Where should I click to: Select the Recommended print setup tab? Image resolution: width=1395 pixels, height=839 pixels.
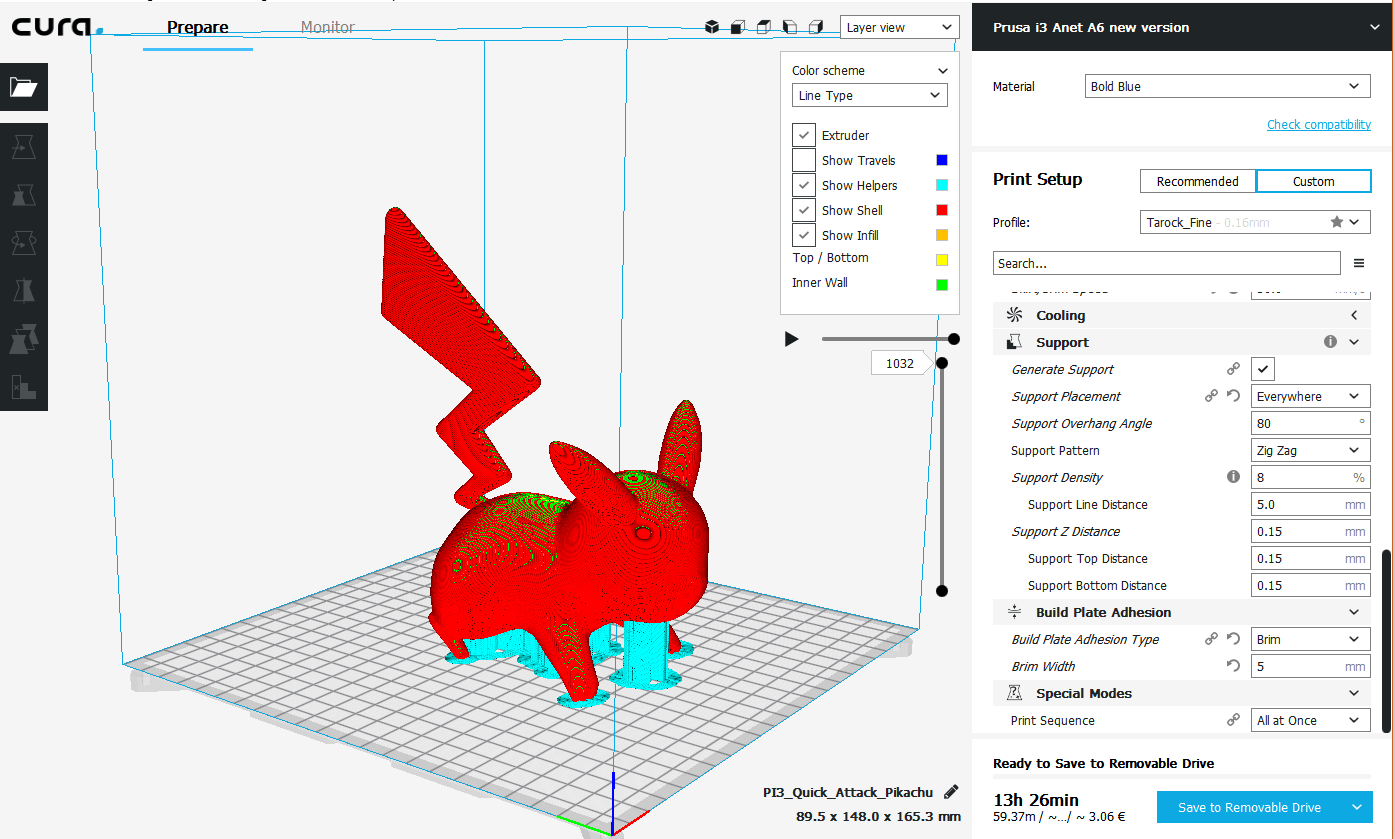click(1197, 181)
